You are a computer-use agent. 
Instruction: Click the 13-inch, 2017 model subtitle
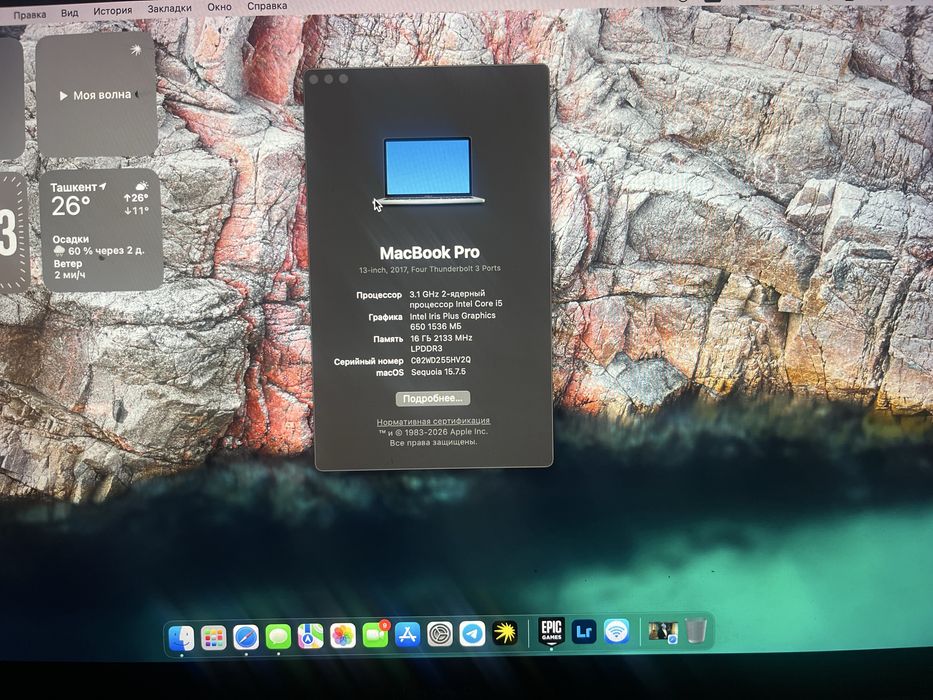coord(430,269)
